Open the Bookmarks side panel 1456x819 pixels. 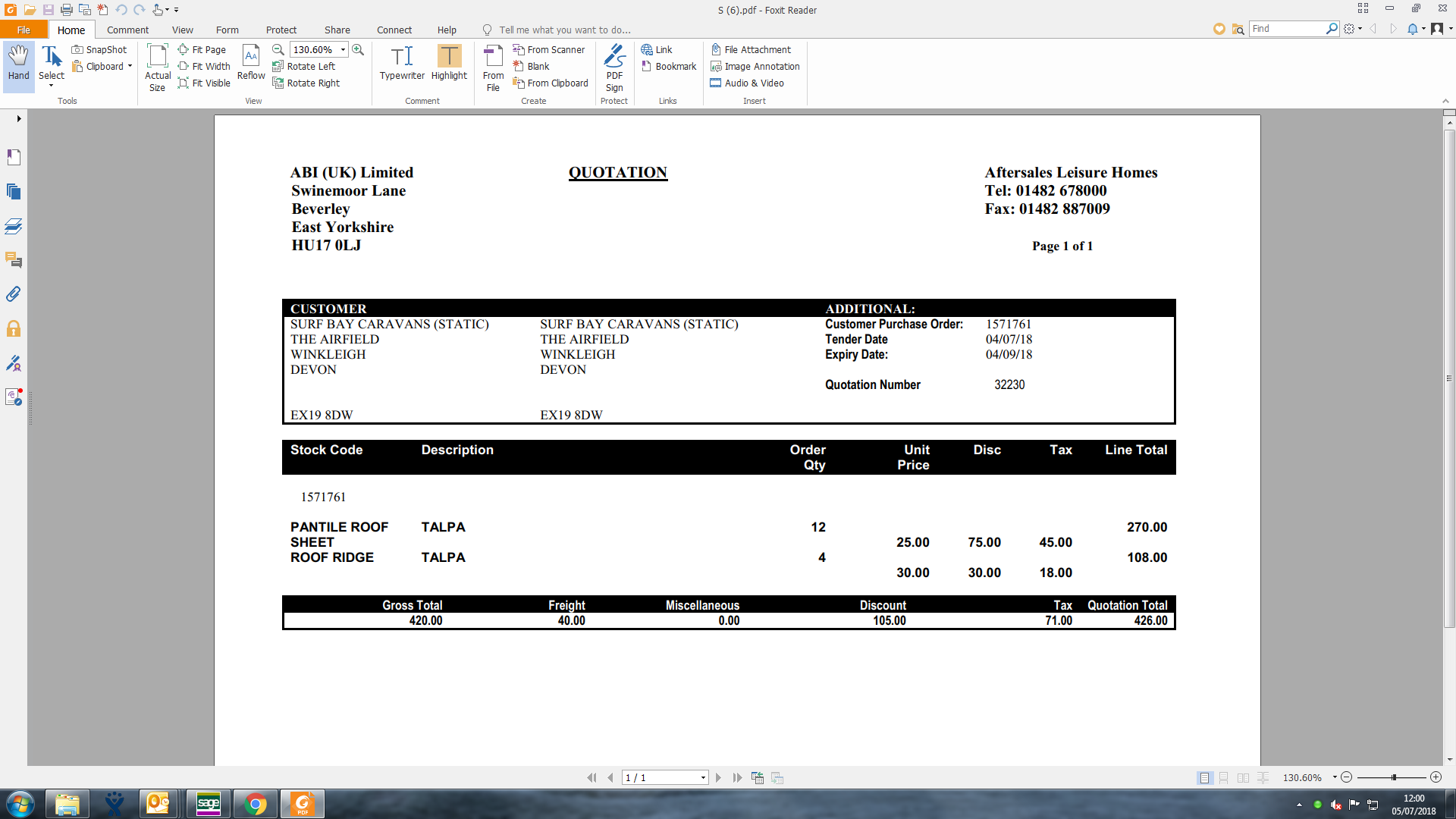point(14,157)
